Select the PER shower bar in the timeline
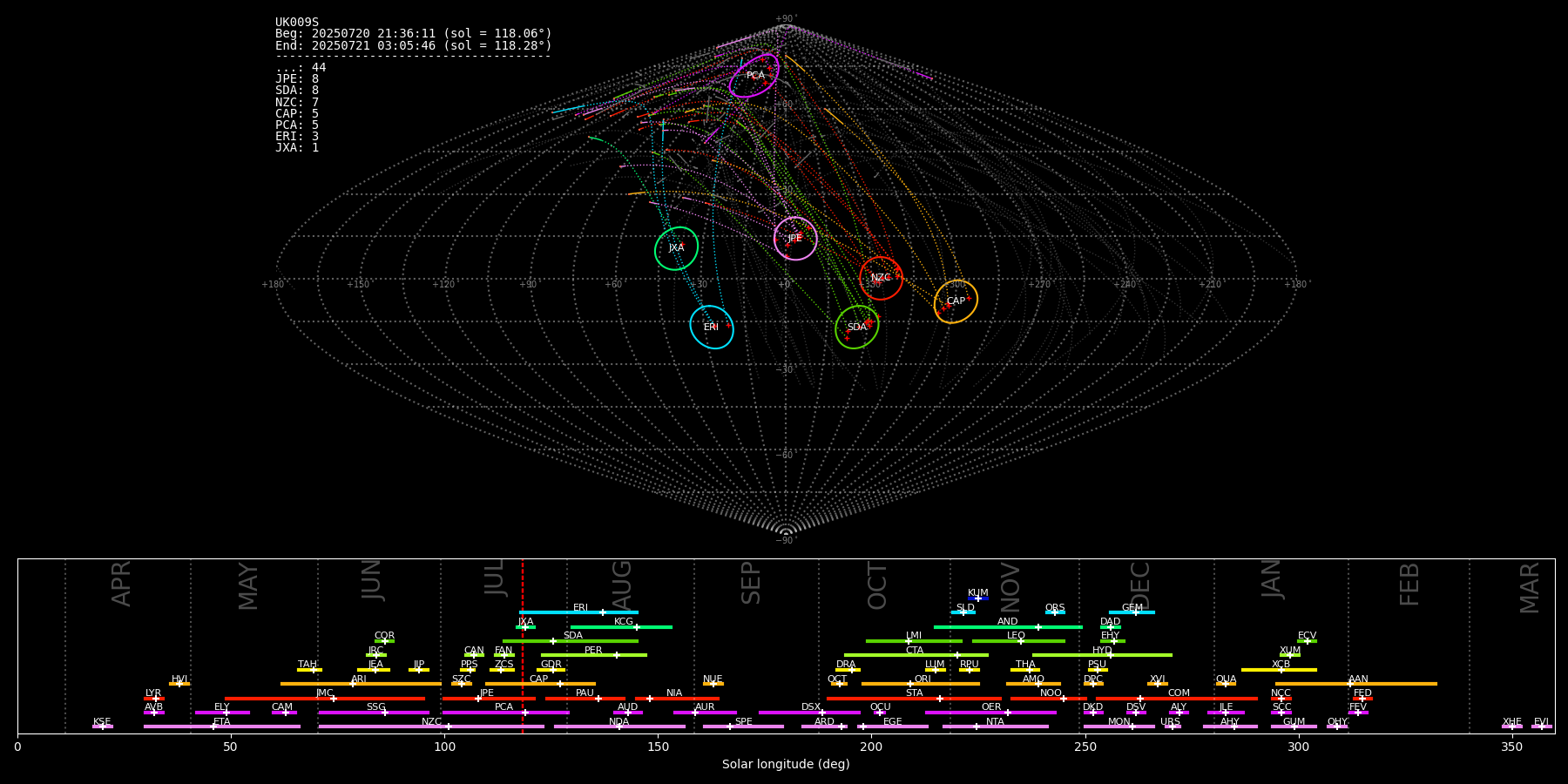Screen dimensions: 1568x784 [594, 655]
